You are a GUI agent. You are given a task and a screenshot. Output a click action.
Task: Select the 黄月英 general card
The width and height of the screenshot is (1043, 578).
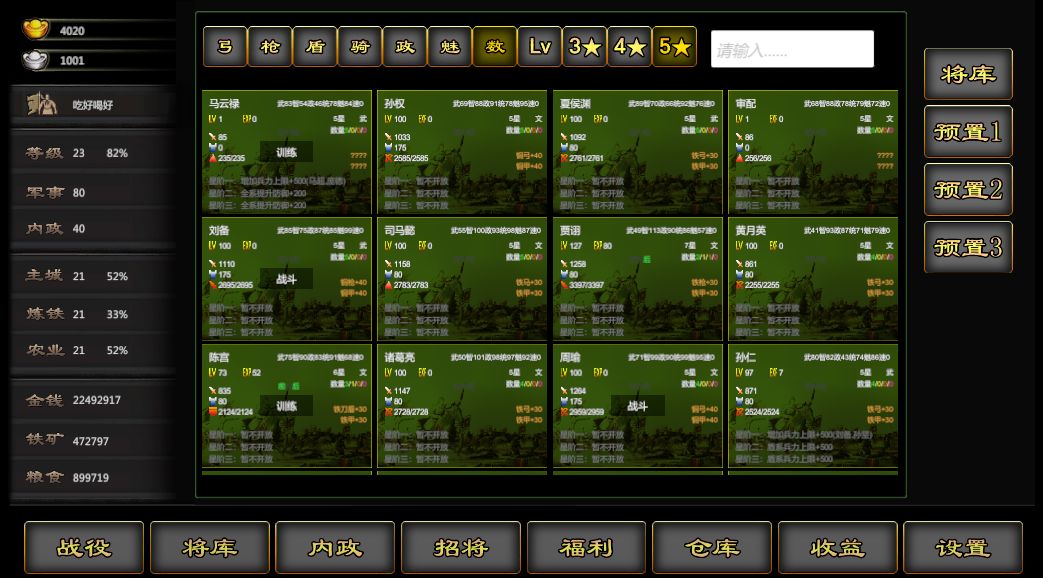(x=814, y=279)
